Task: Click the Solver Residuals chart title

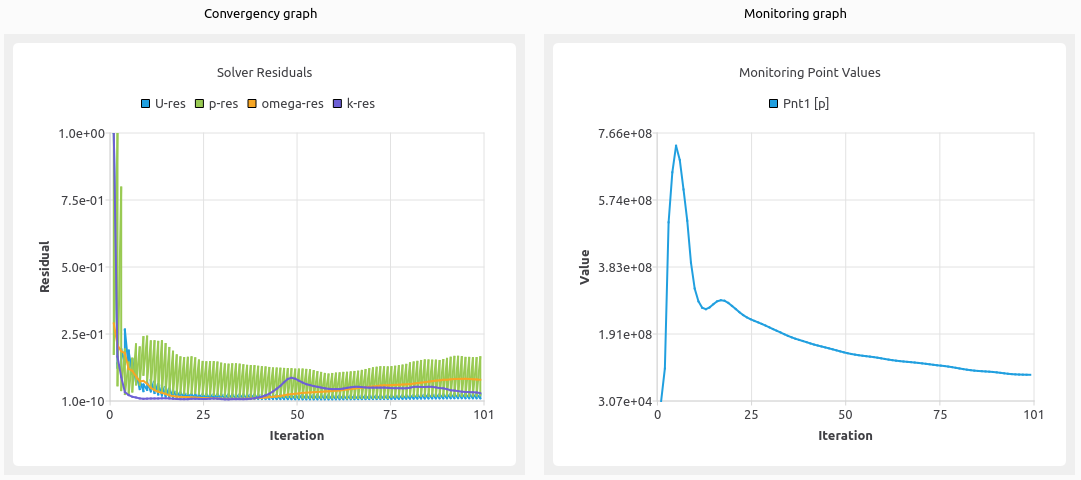Action: pyautogui.click(x=265, y=73)
